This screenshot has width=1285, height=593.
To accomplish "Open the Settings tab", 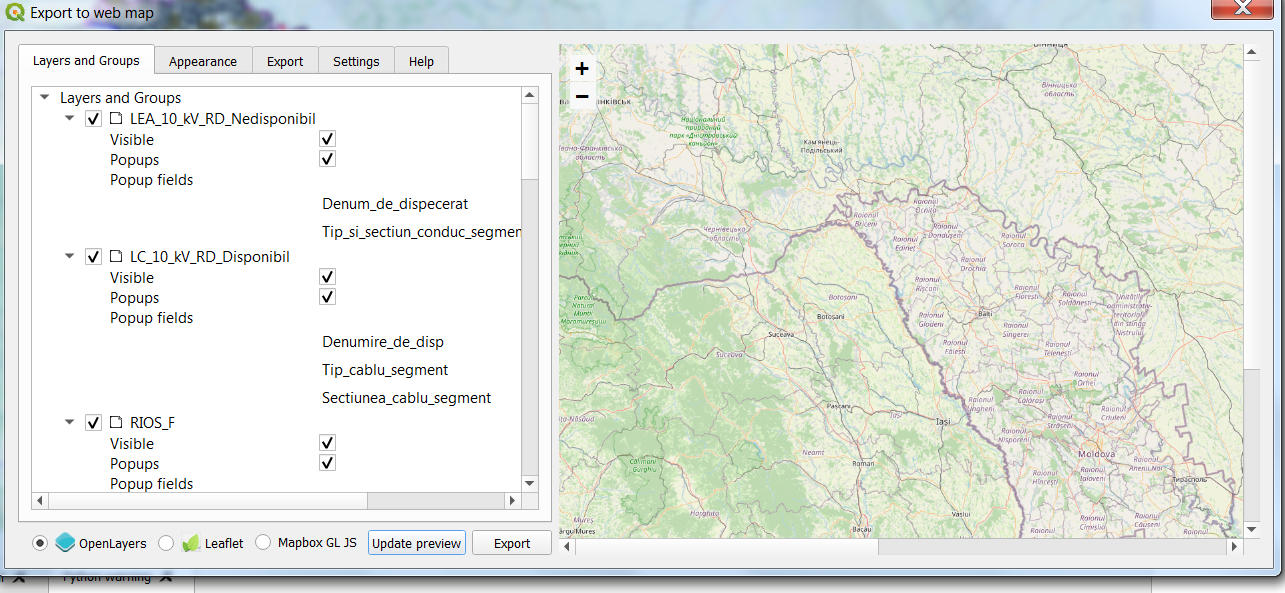I will [x=356, y=61].
